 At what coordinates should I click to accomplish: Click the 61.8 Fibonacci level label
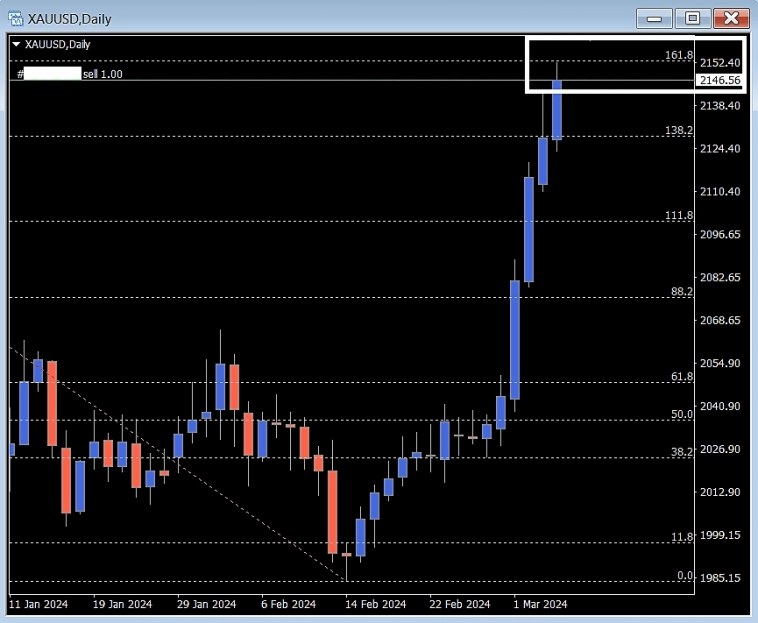point(682,376)
